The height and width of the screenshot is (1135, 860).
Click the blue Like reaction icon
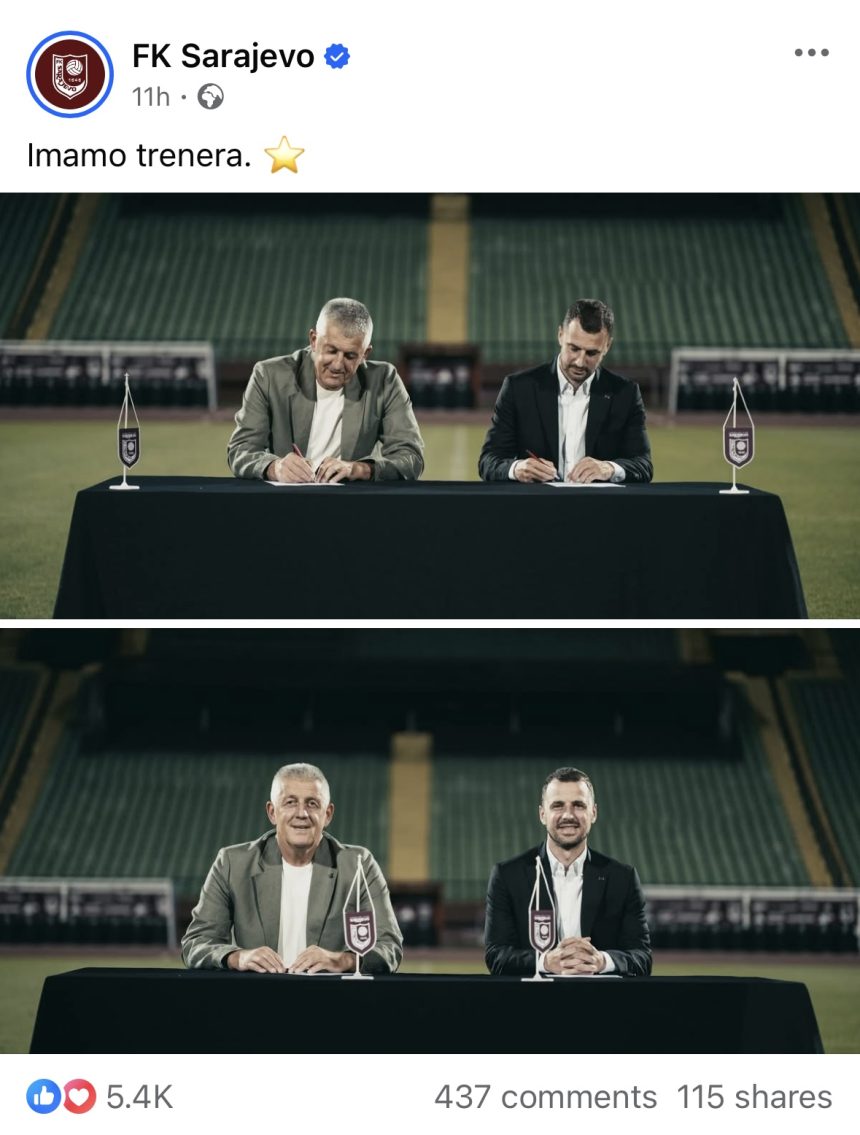(x=43, y=1097)
